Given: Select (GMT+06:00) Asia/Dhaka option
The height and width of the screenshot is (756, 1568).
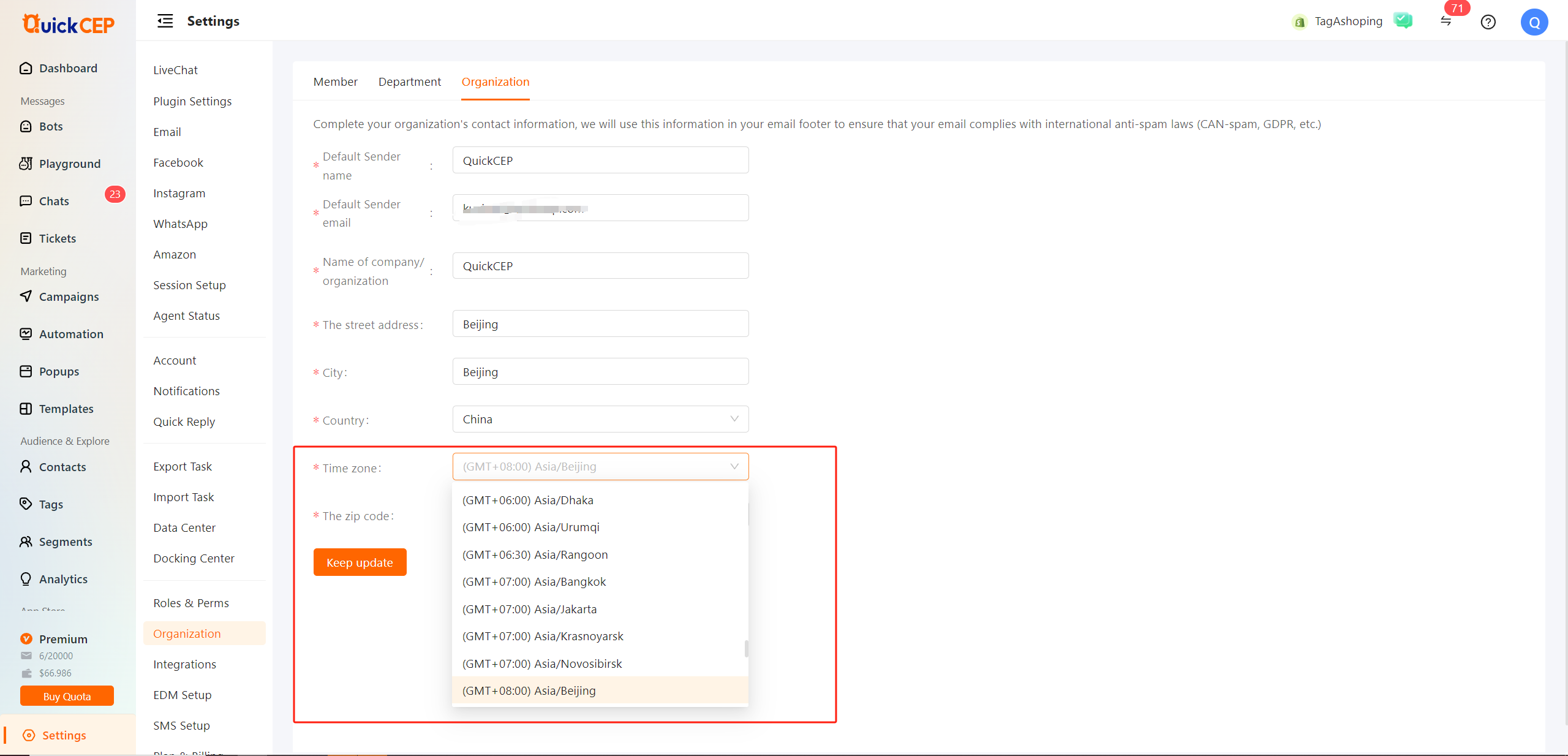Looking at the screenshot, I should pos(600,500).
